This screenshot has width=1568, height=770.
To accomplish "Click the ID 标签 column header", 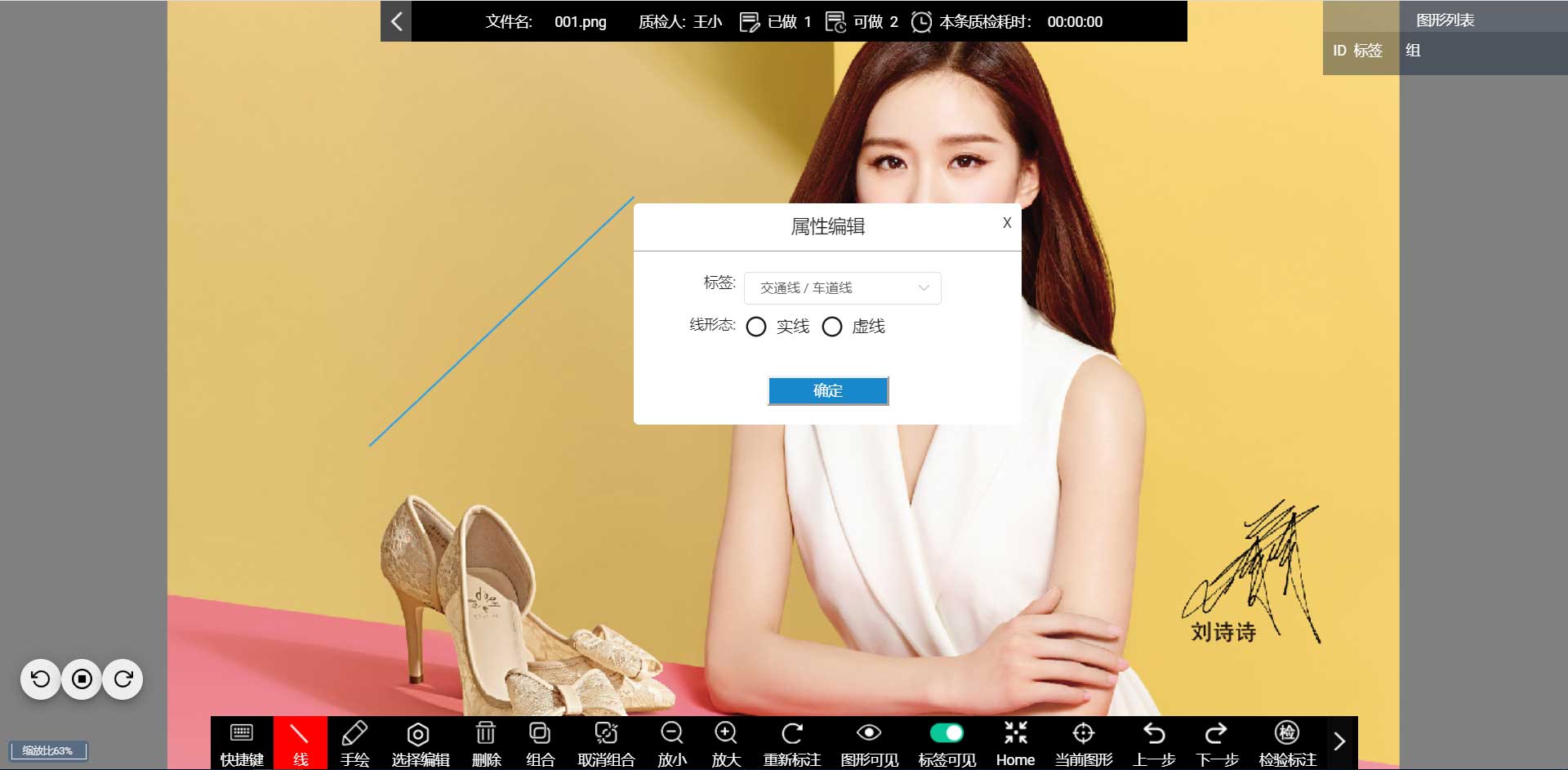I will pyautogui.click(x=1357, y=51).
